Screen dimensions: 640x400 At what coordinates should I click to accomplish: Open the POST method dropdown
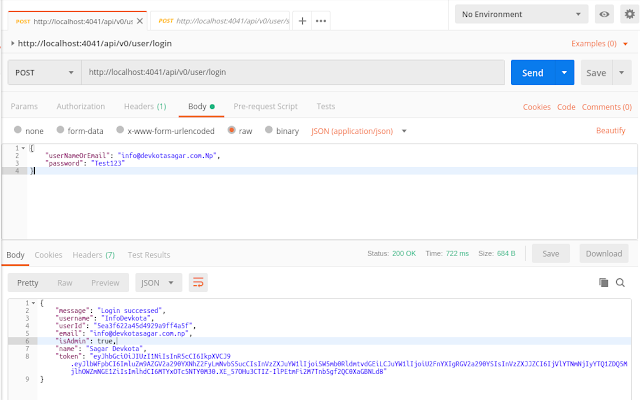point(44,73)
